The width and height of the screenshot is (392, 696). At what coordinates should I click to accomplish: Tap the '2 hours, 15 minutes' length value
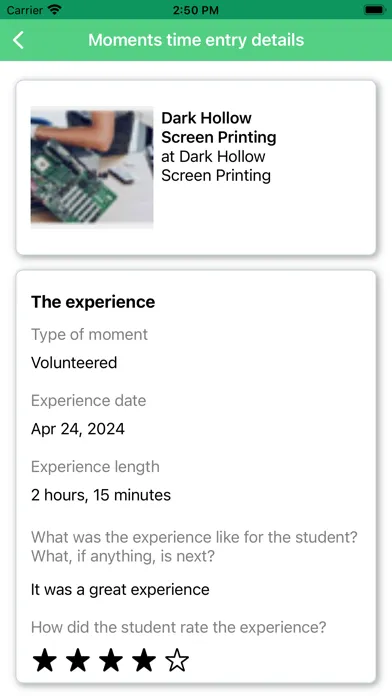tap(101, 495)
